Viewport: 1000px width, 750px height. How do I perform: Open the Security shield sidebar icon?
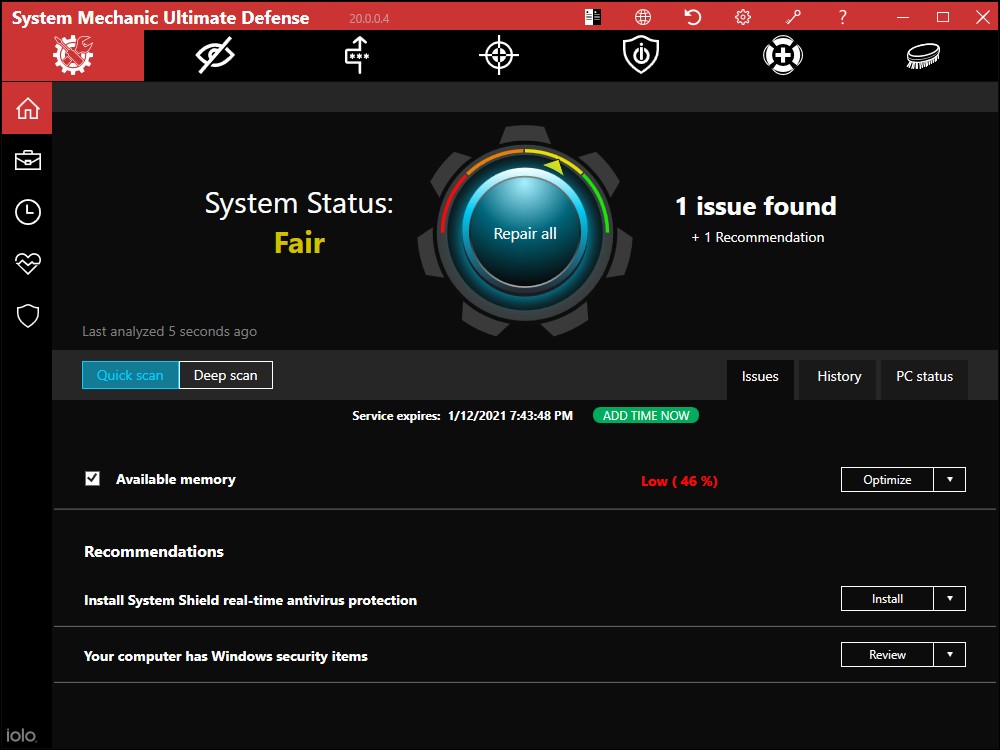[27, 315]
